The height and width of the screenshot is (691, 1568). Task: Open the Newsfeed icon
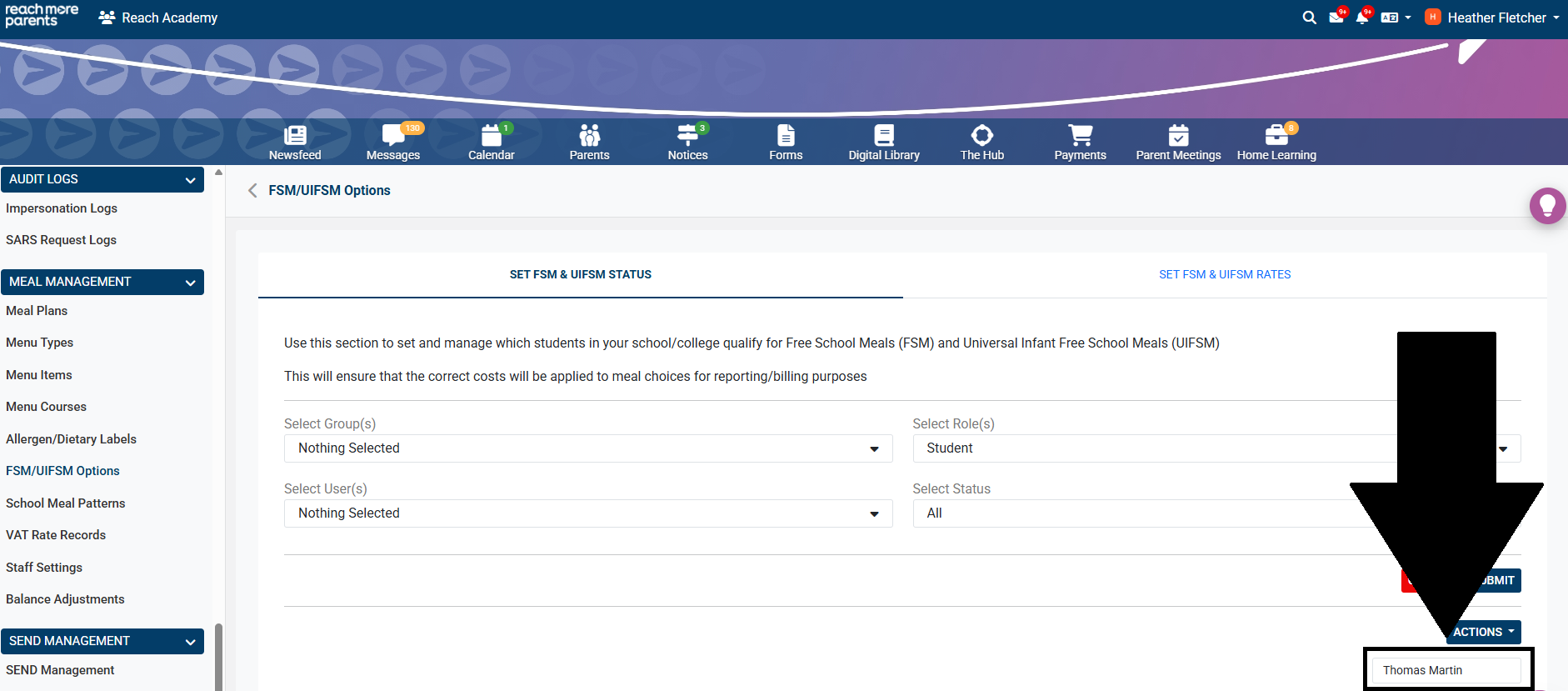(x=295, y=142)
